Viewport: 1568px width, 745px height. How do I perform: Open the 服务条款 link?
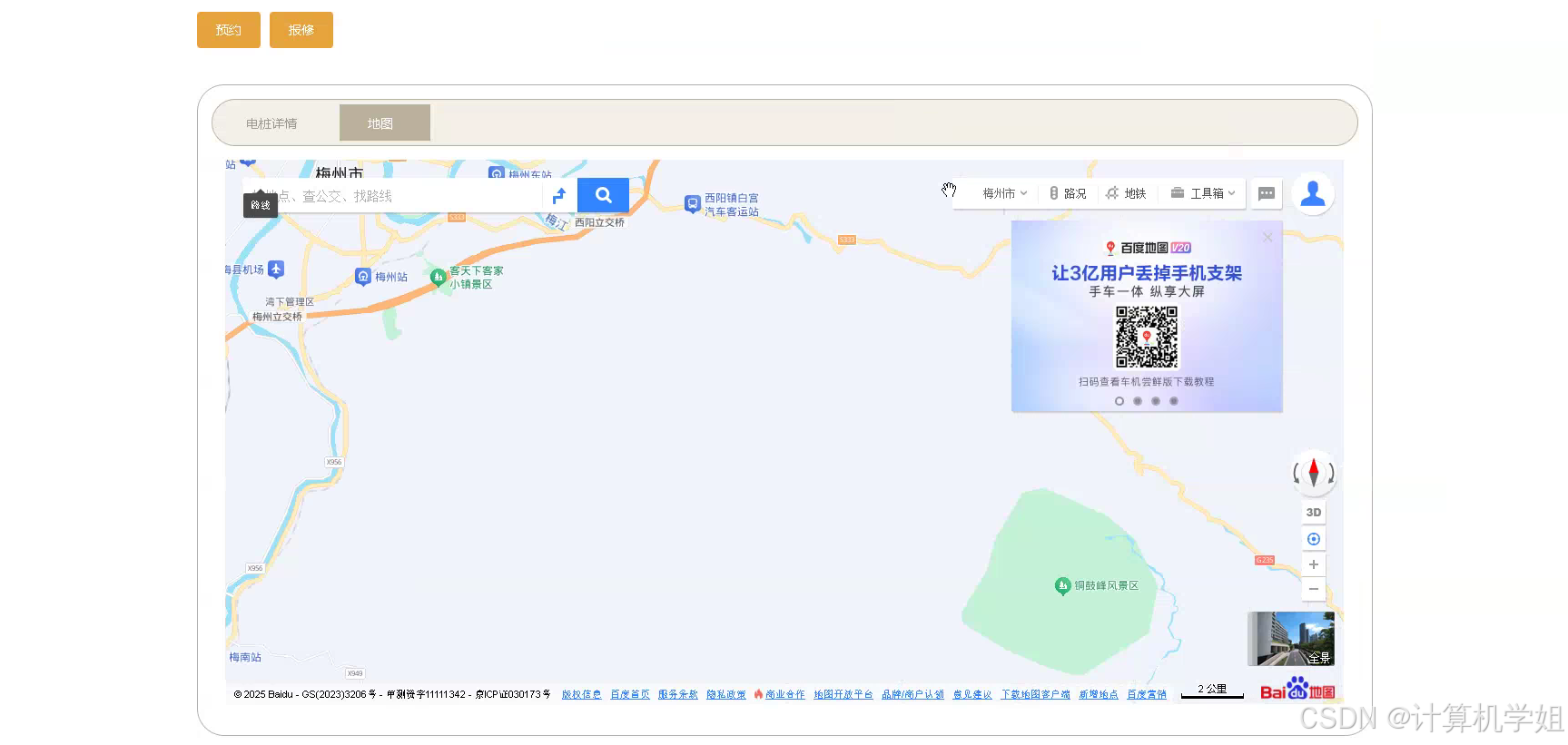(x=678, y=694)
